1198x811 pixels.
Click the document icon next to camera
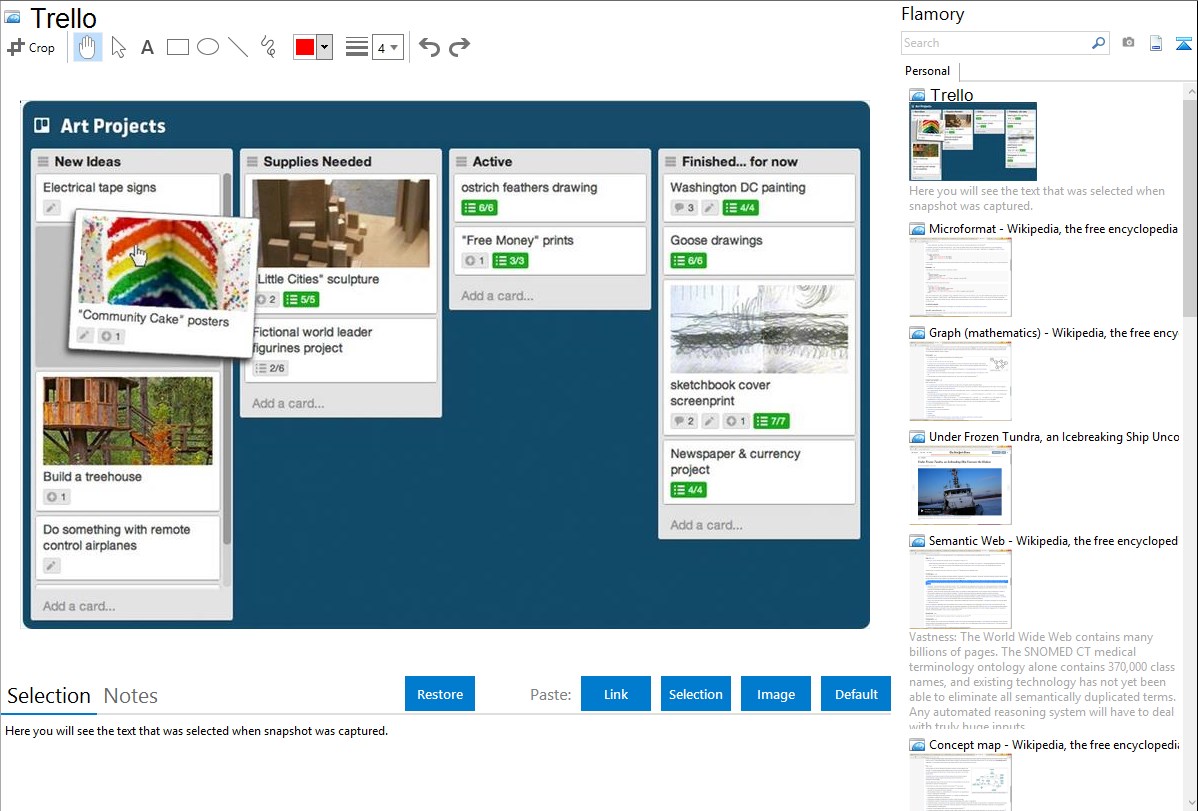(x=1156, y=43)
